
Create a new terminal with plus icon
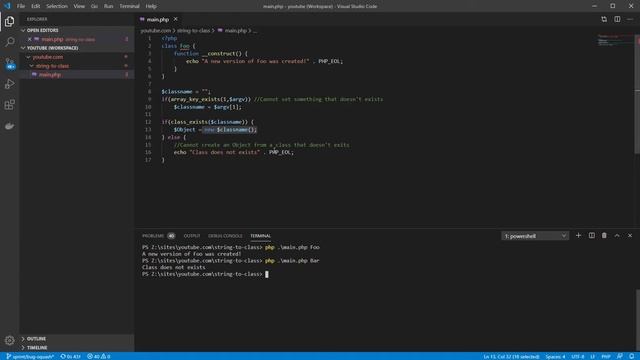click(578, 236)
